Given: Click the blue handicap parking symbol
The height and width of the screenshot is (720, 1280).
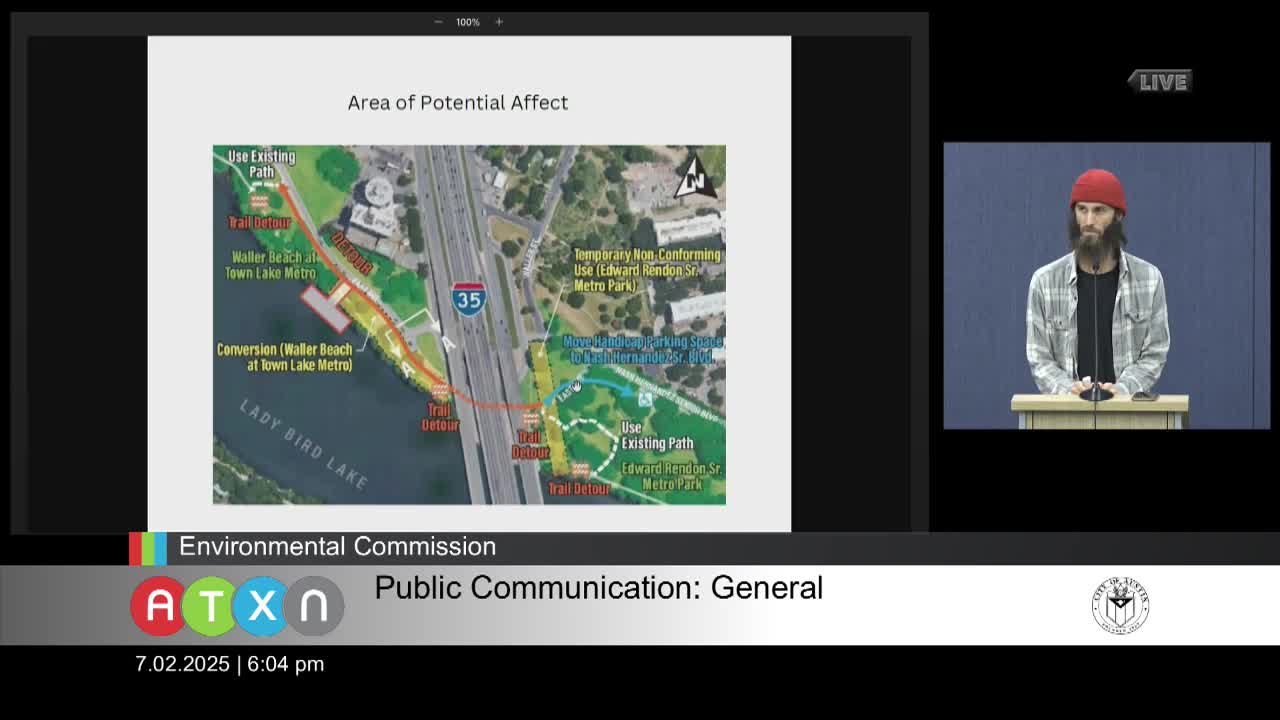Looking at the screenshot, I should 645,399.
